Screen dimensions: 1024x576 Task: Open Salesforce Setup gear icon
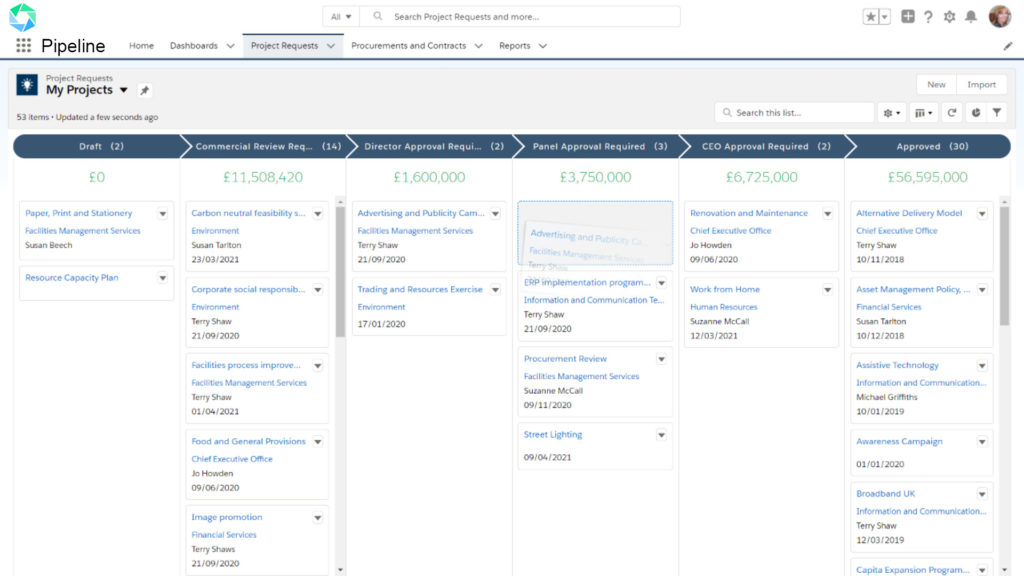tap(949, 16)
